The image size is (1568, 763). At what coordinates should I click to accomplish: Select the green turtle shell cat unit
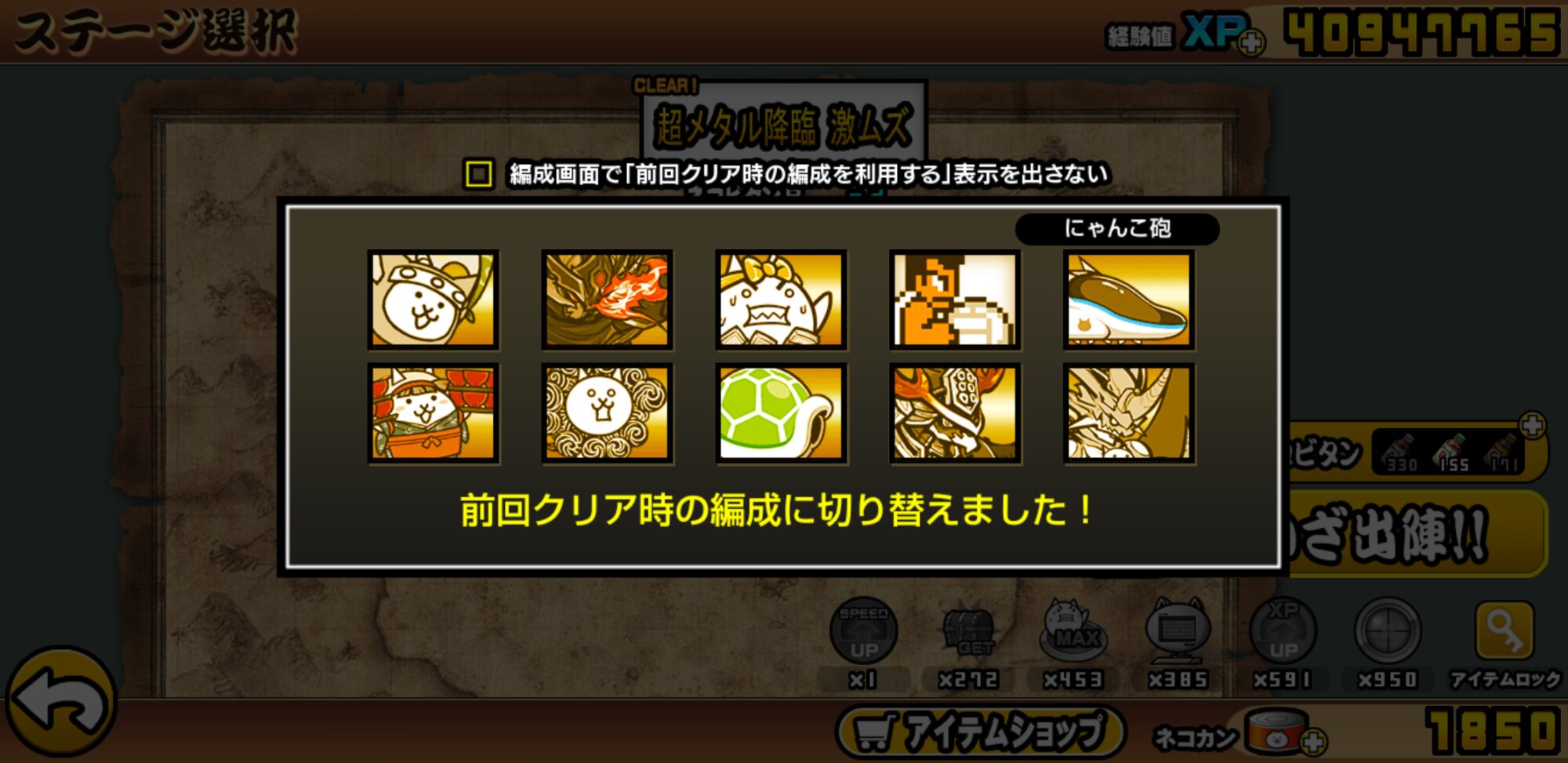(781, 413)
